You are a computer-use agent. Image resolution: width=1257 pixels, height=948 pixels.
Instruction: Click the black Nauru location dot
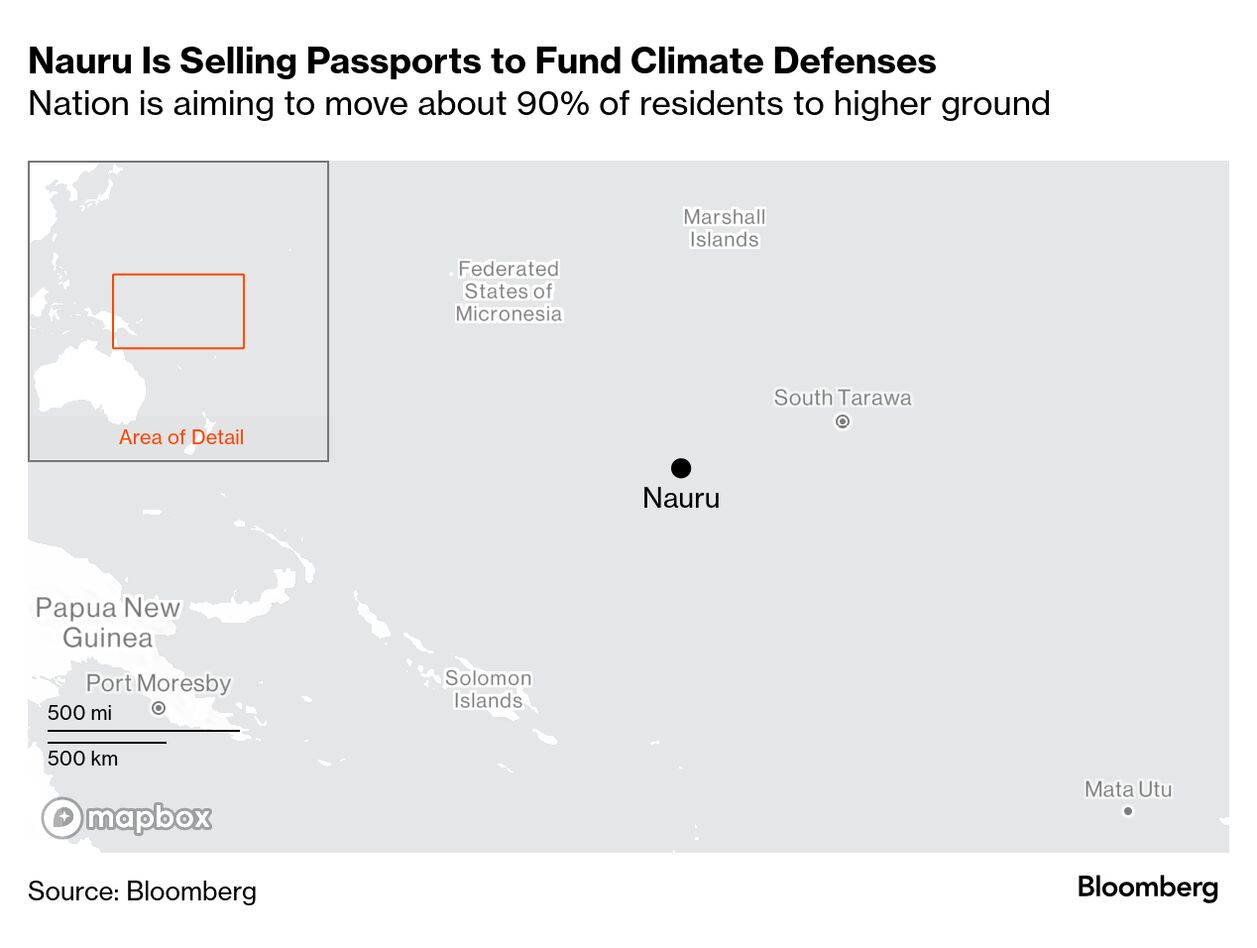tap(681, 468)
